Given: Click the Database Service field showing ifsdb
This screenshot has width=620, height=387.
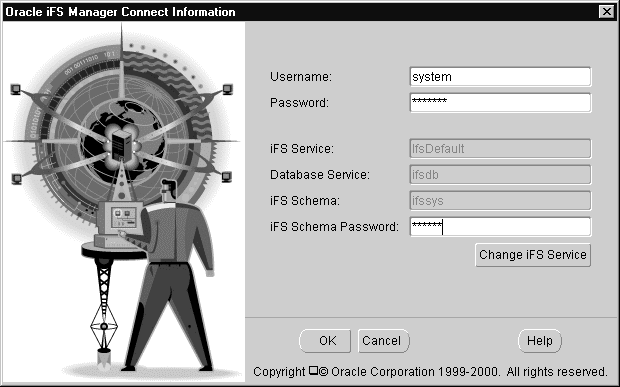Looking at the screenshot, I should coord(501,175).
